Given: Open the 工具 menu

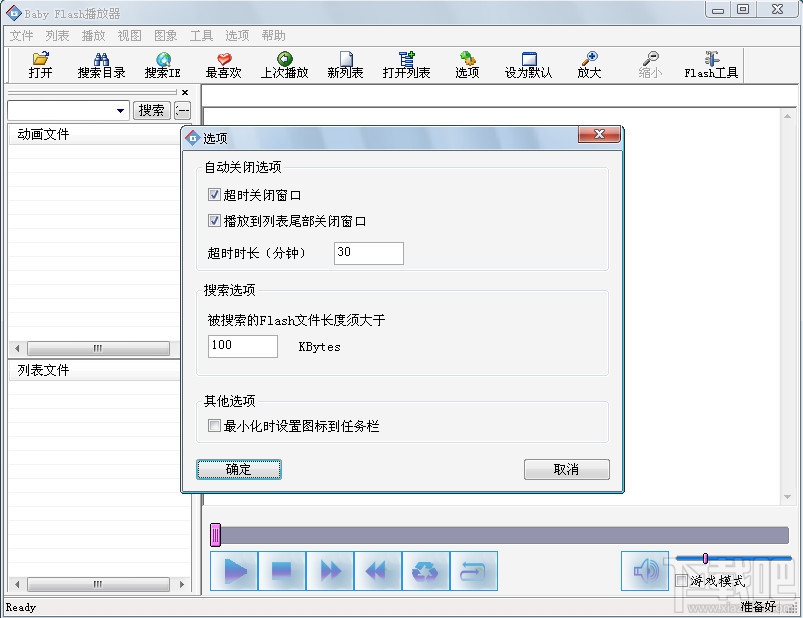Looking at the screenshot, I should tap(201, 35).
